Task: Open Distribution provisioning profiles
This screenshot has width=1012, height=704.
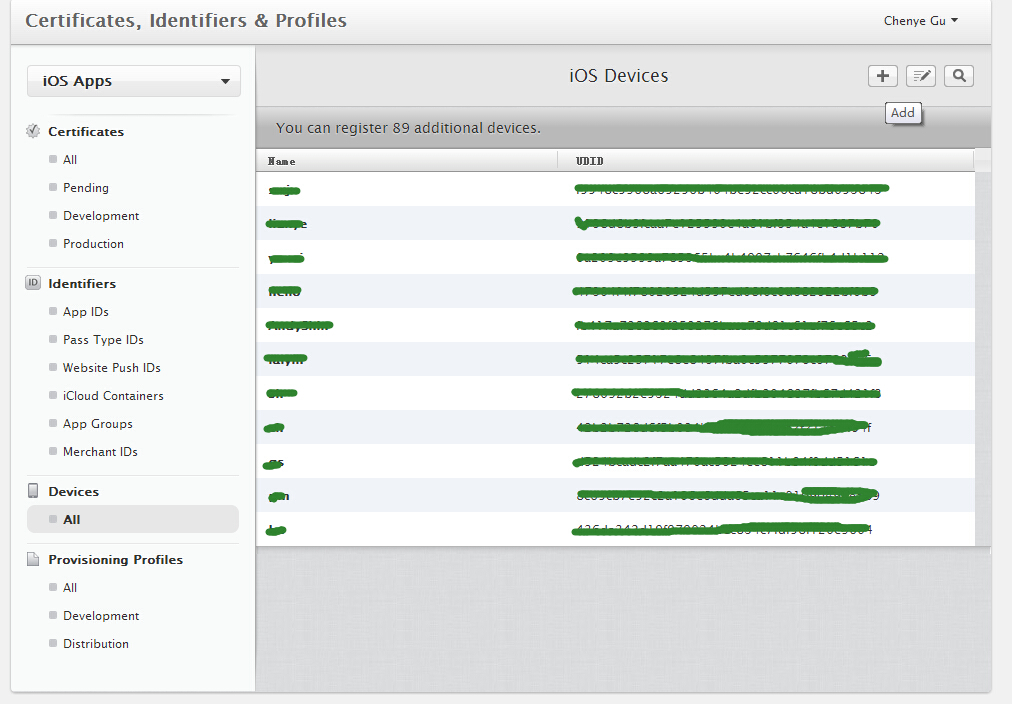Action: point(96,643)
